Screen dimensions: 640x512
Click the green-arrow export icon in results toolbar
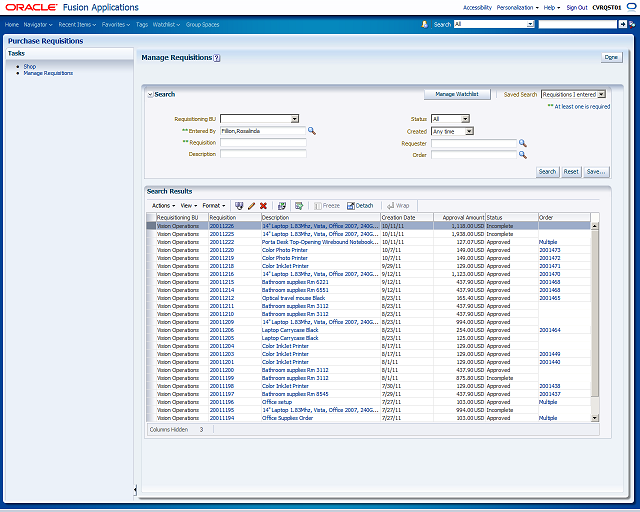tap(299, 206)
